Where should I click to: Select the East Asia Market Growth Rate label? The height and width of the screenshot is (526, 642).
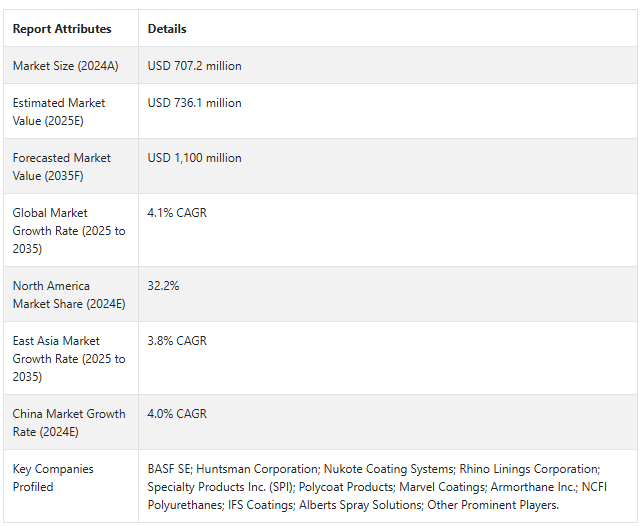point(69,358)
